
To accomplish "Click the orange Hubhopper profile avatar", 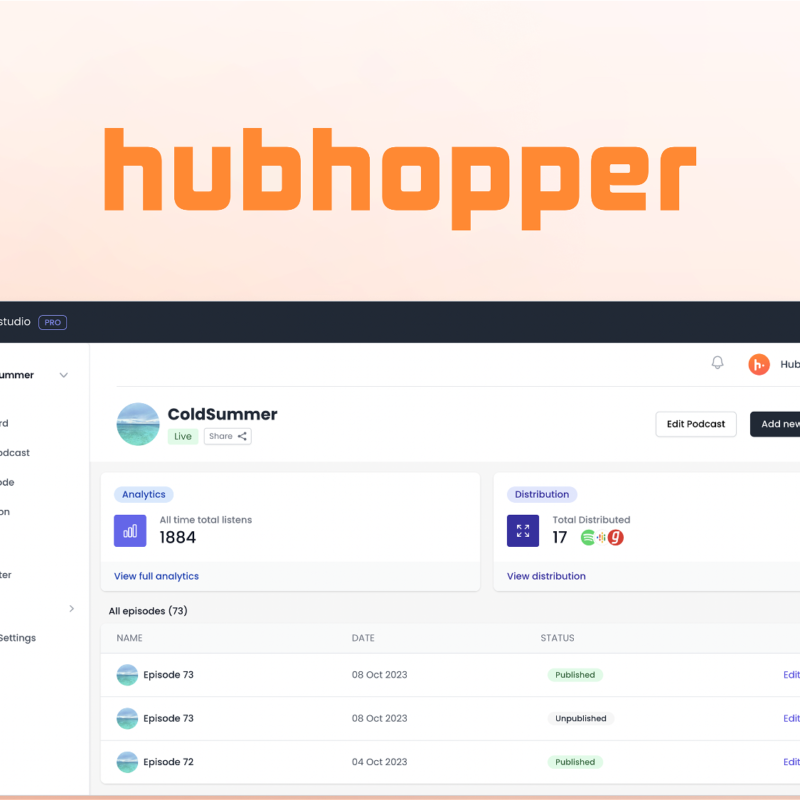I will [x=759, y=364].
